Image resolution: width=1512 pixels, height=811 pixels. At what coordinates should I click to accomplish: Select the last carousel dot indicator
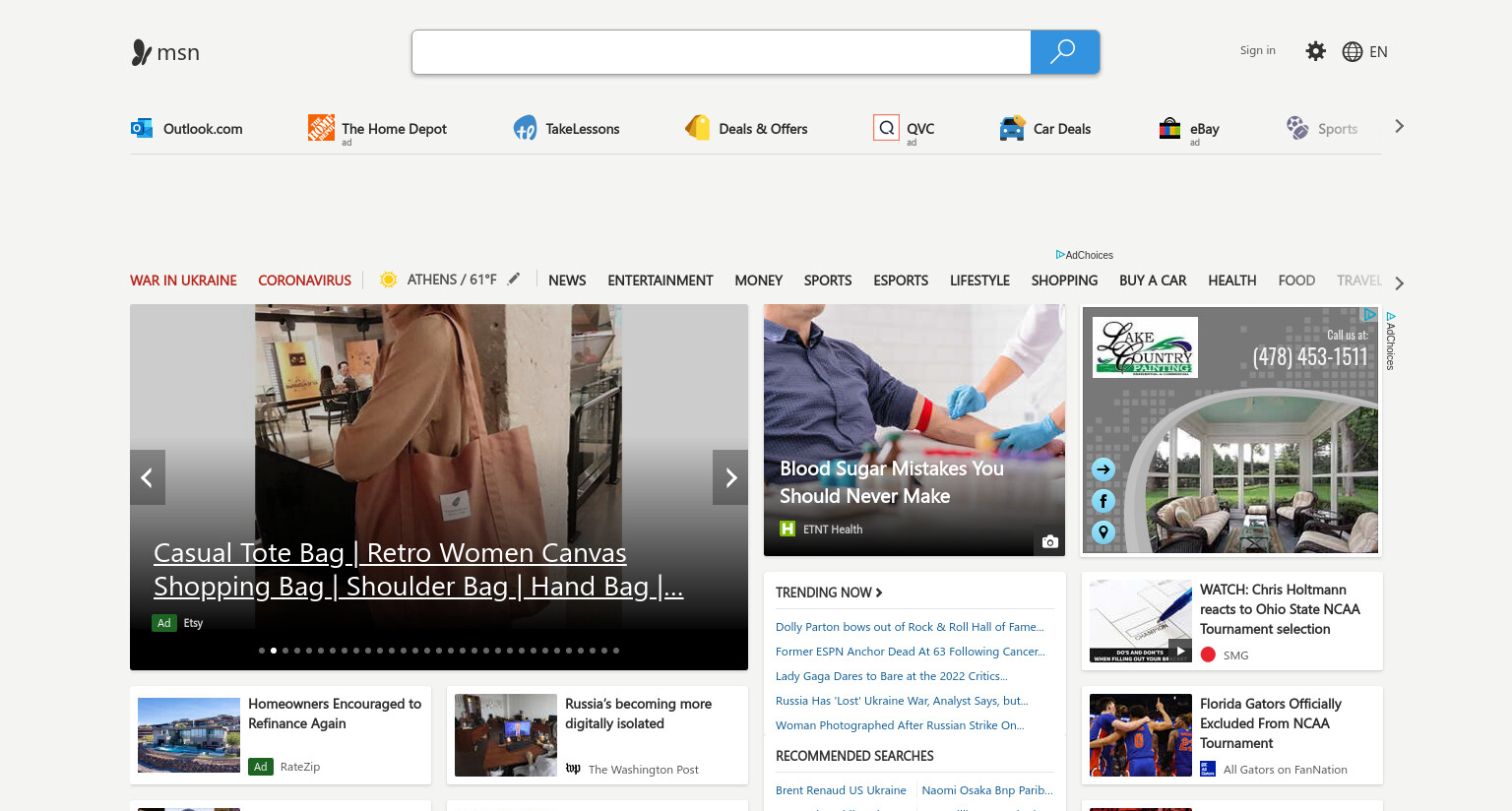(x=616, y=651)
